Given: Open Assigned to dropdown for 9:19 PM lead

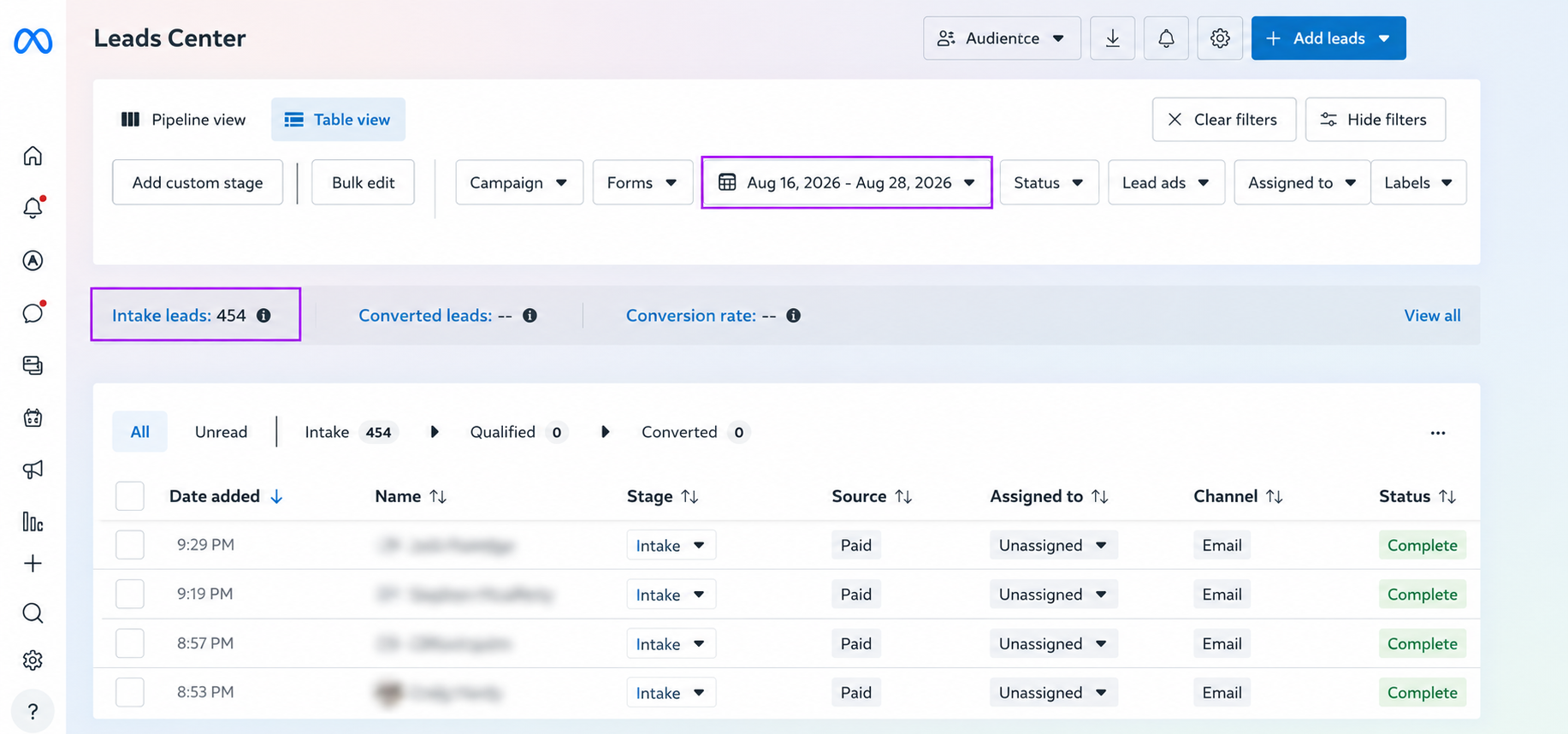Looking at the screenshot, I should [x=1053, y=595].
